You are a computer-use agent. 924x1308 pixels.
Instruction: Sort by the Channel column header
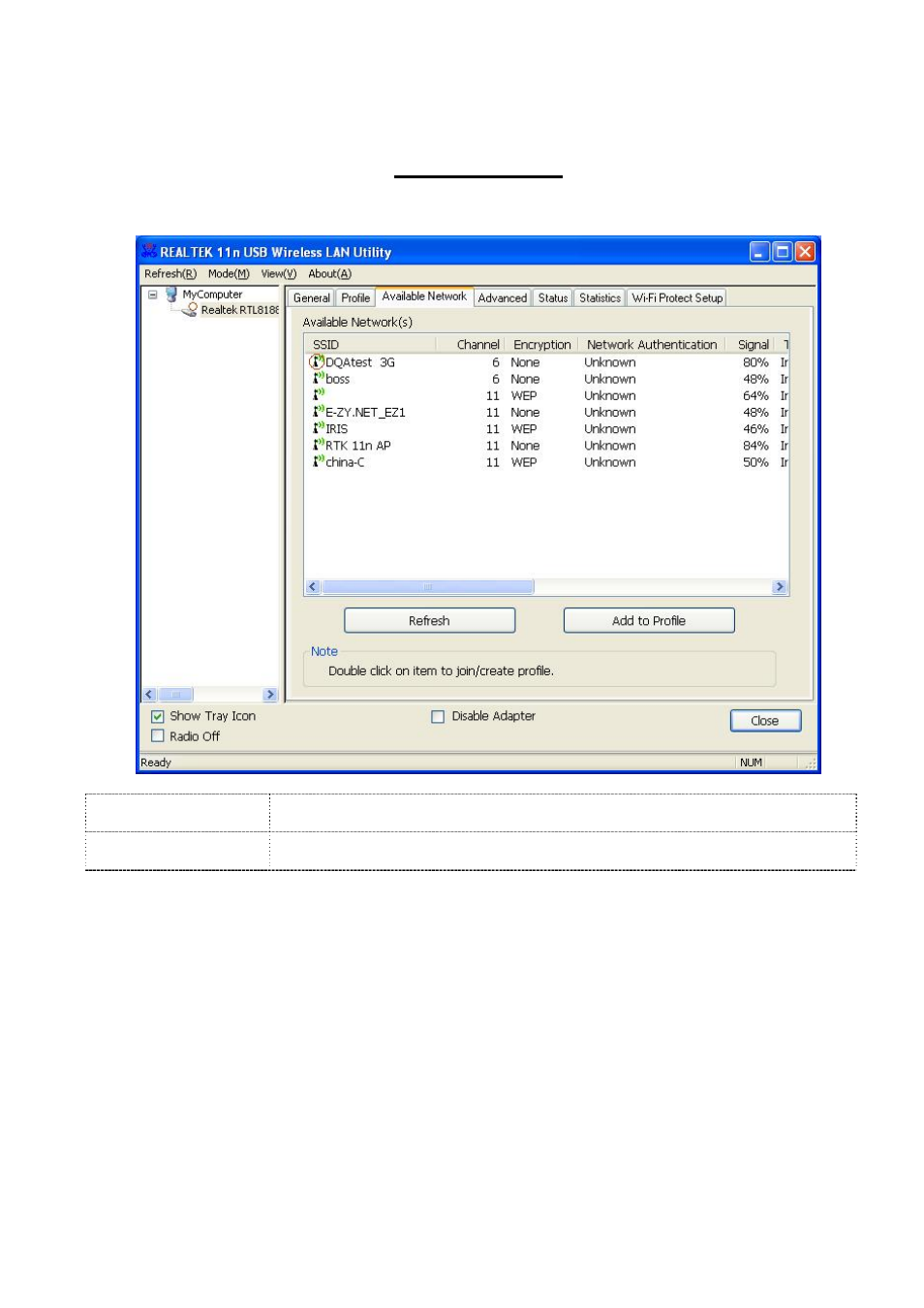[x=470, y=345]
